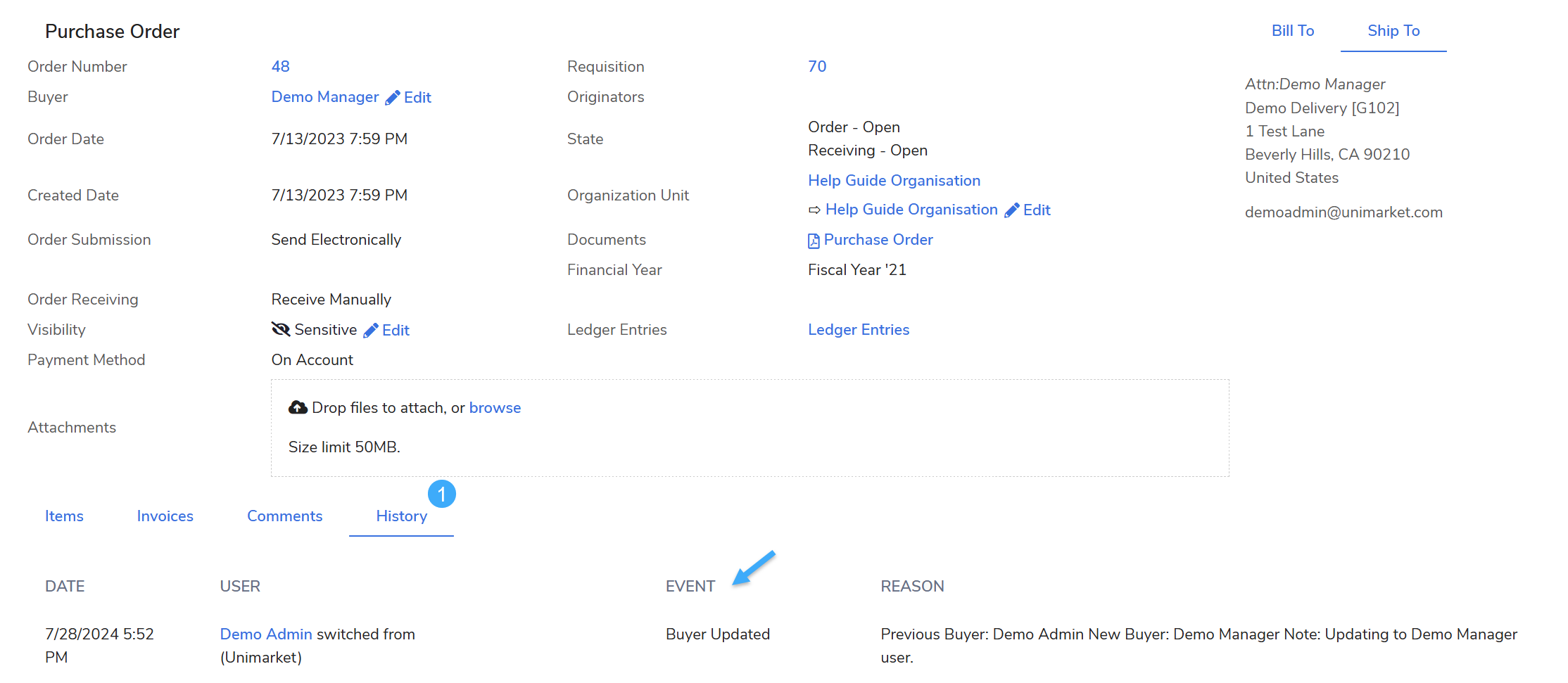Click browse to attach files
The image size is (1568, 683).
495,408
